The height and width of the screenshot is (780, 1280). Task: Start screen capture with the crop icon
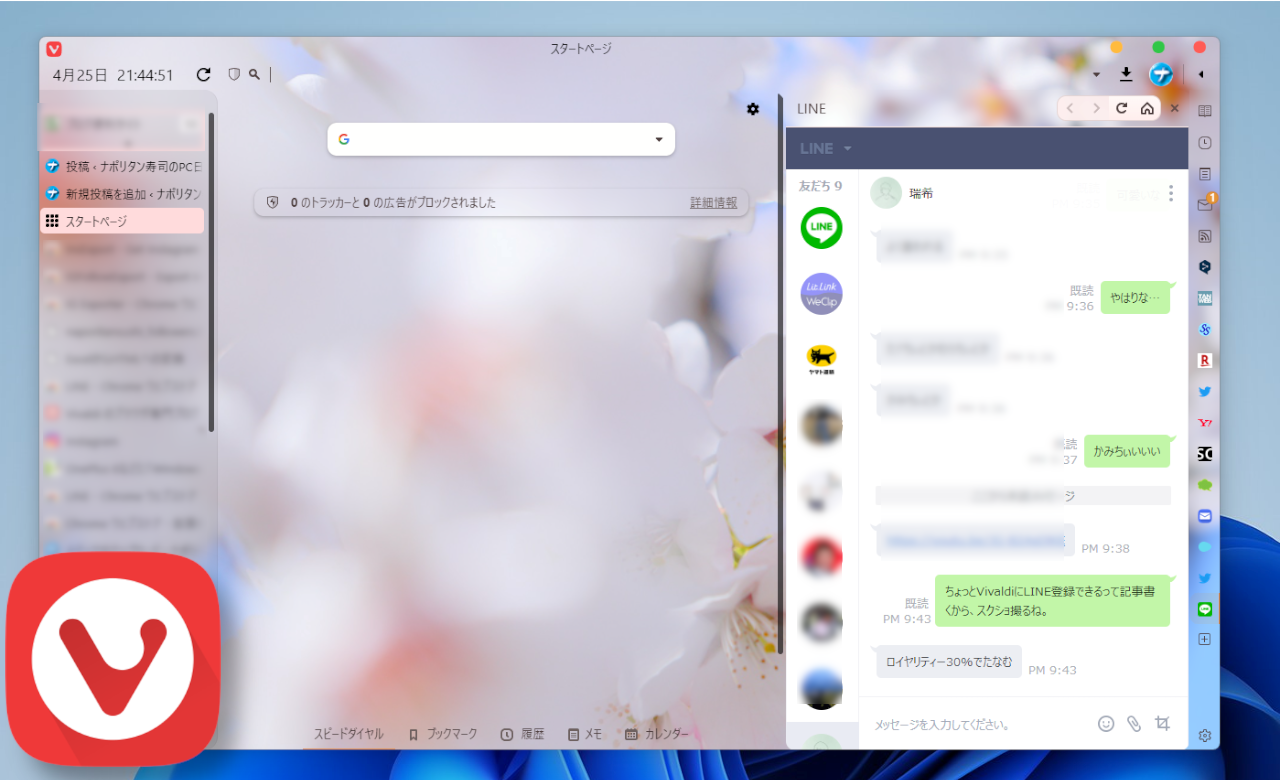[x=1162, y=723]
